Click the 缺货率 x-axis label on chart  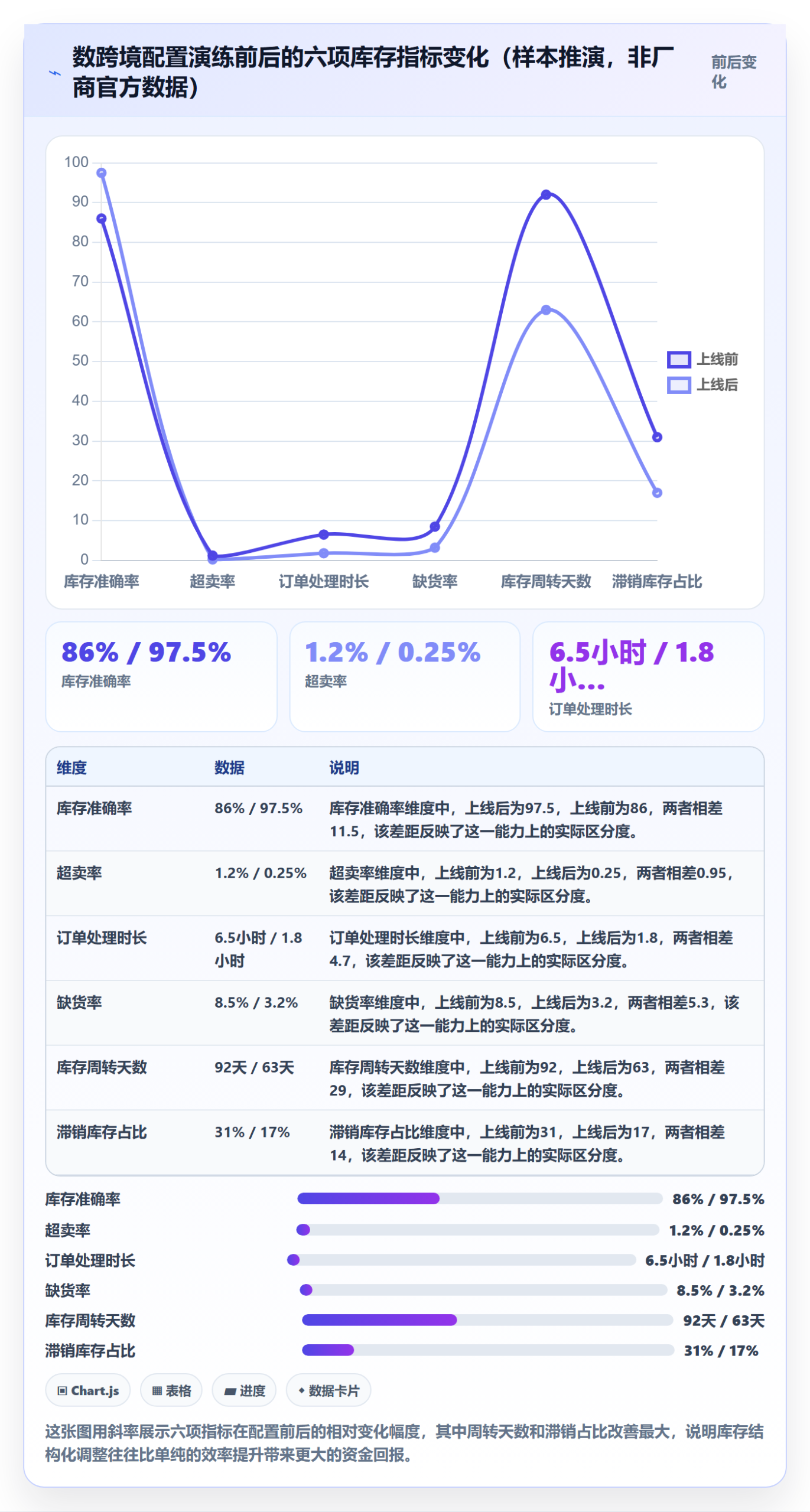(435, 582)
